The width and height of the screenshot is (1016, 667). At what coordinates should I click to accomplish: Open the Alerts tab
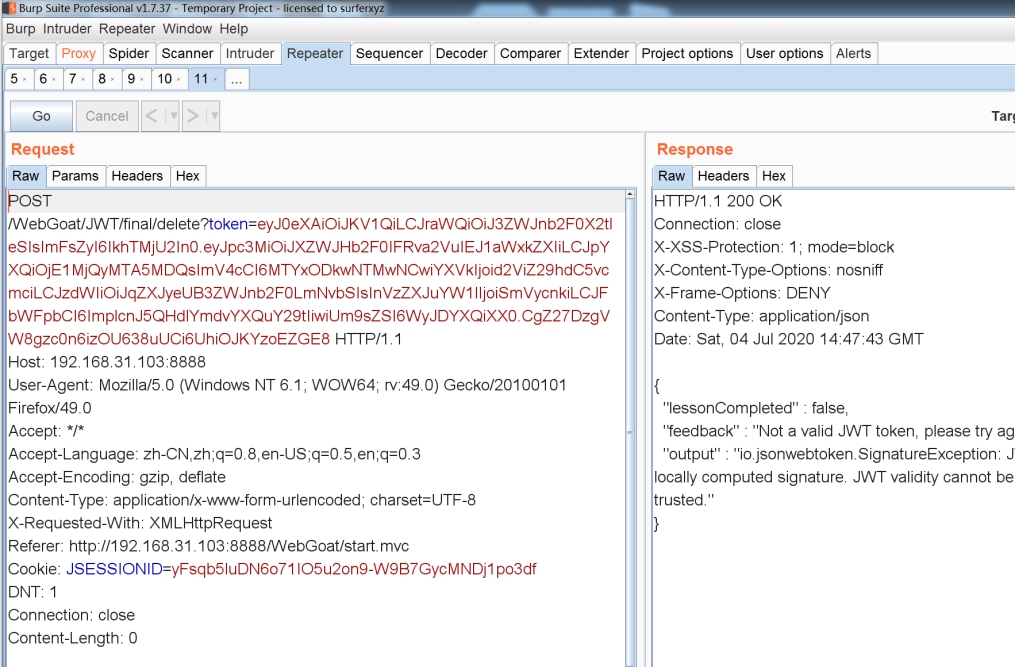coord(853,53)
